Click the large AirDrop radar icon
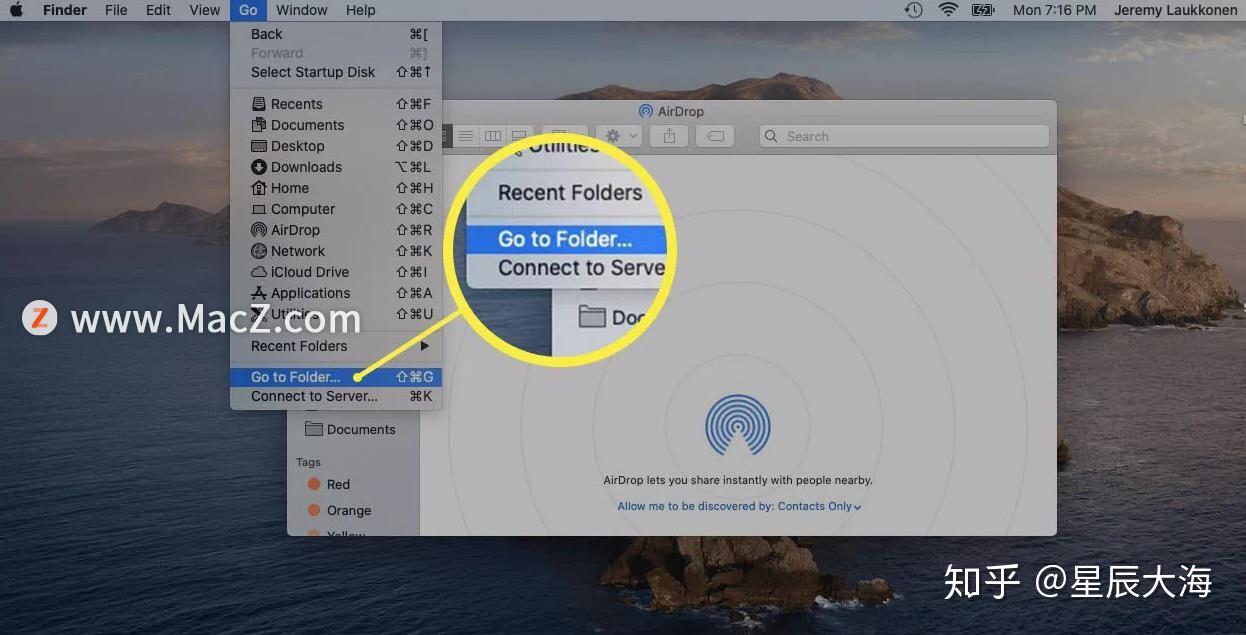The height and width of the screenshot is (635, 1246). (738, 425)
